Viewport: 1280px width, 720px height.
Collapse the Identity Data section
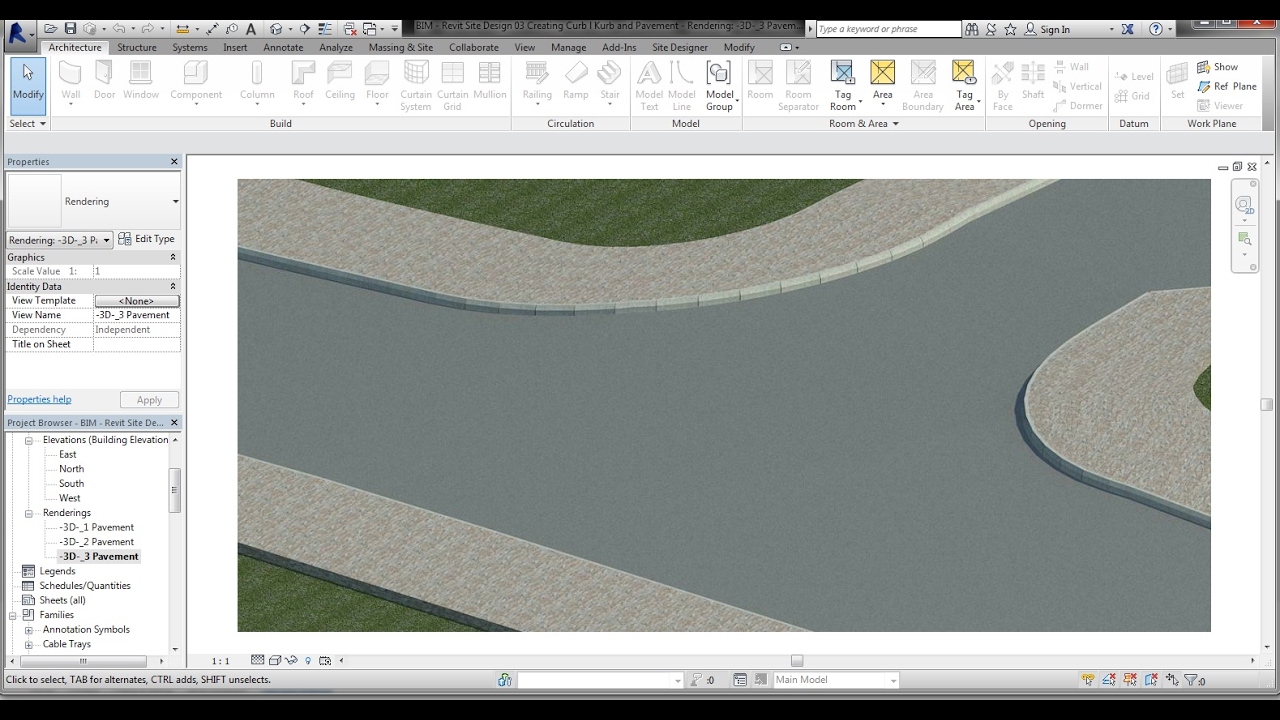172,286
